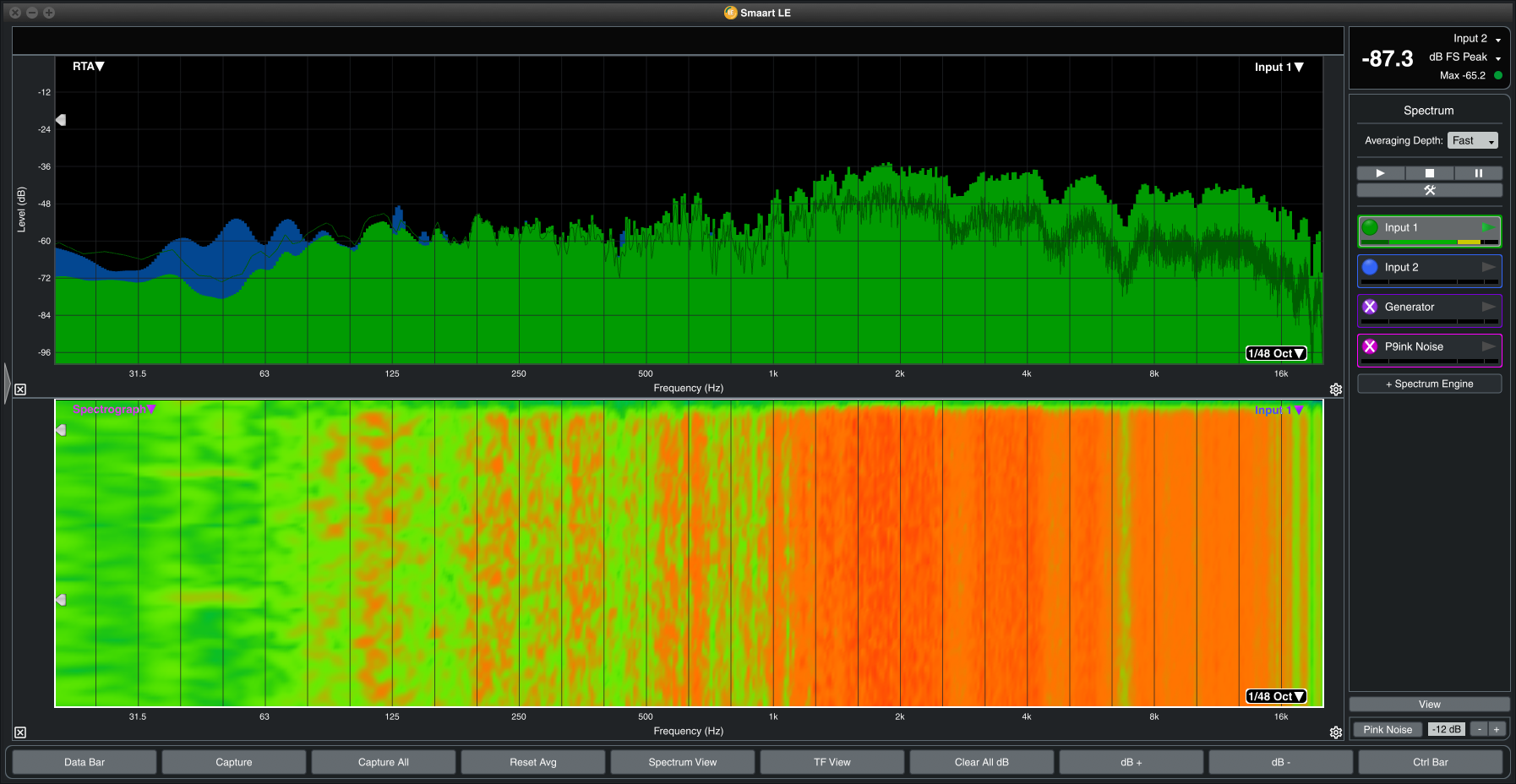Viewport: 1516px width, 784px height.
Task: Open Averaging Depth Fast dropdown
Action: pos(1473,140)
